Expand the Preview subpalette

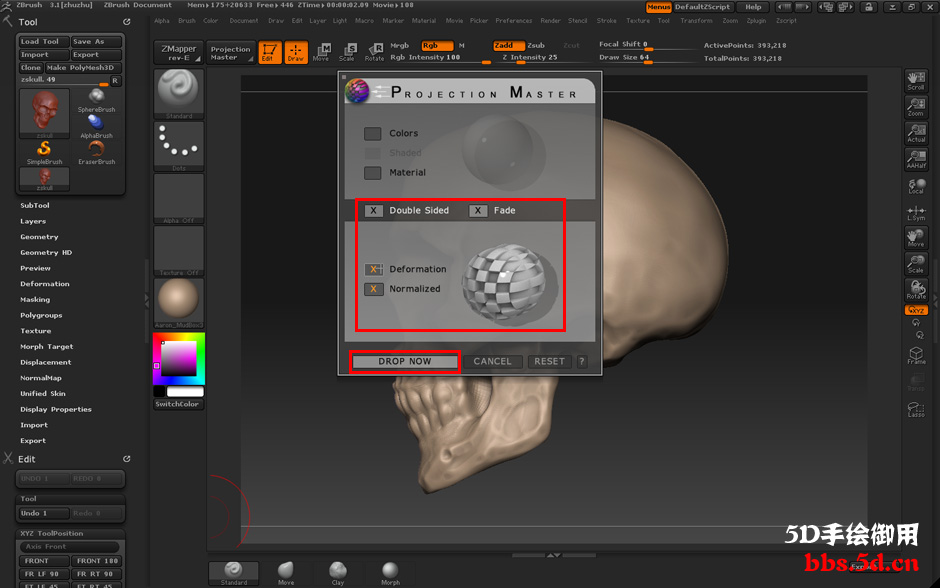tap(35, 268)
